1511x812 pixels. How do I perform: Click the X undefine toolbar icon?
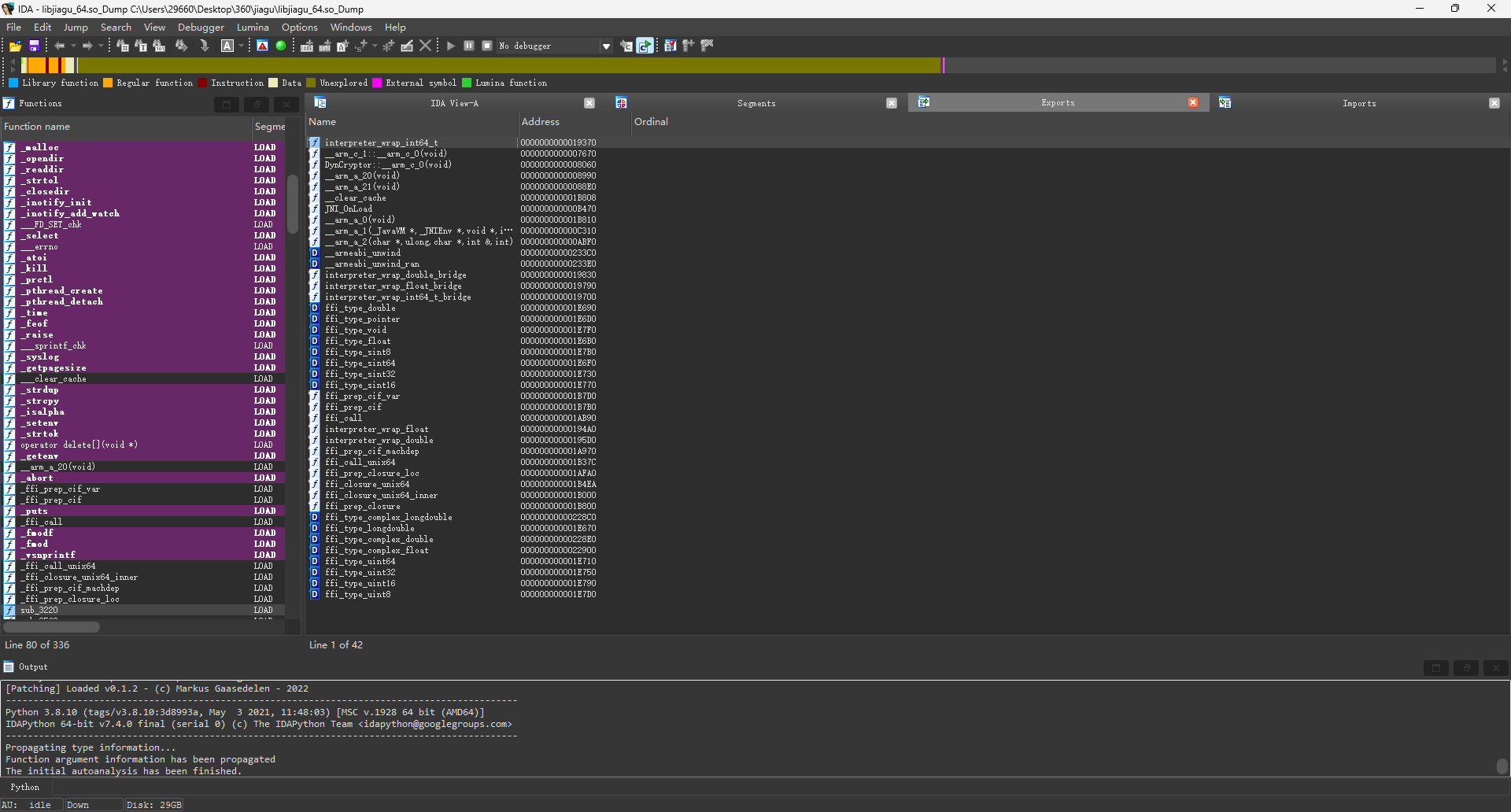tap(426, 46)
